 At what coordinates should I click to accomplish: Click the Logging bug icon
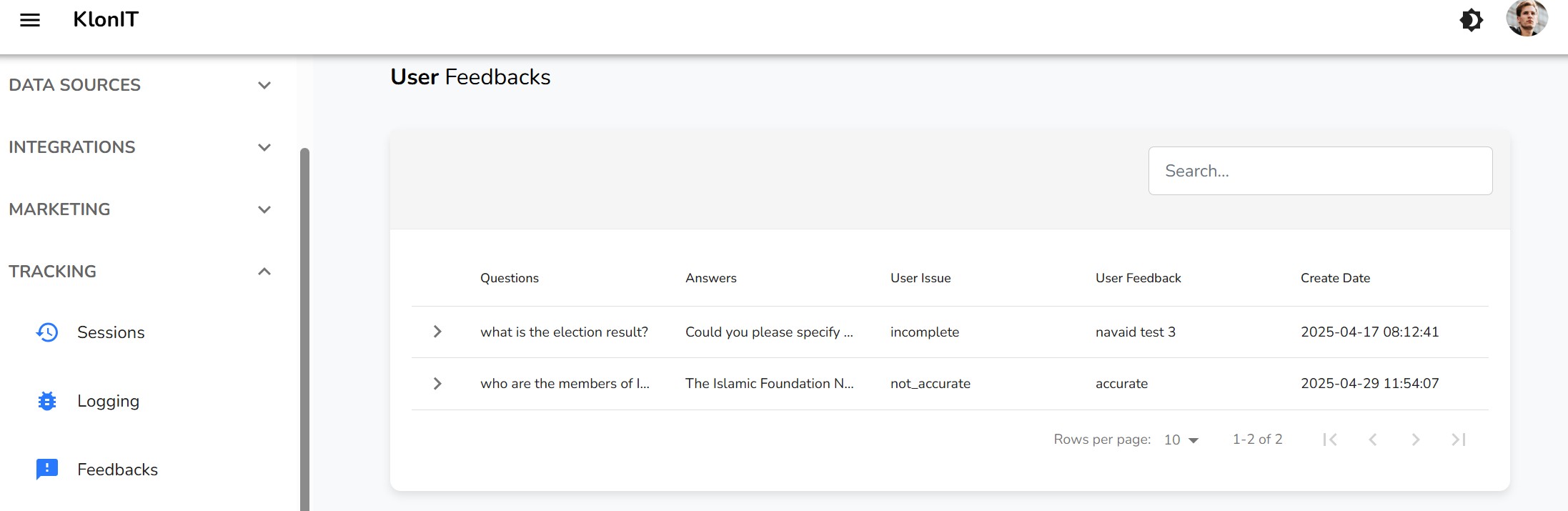(47, 401)
